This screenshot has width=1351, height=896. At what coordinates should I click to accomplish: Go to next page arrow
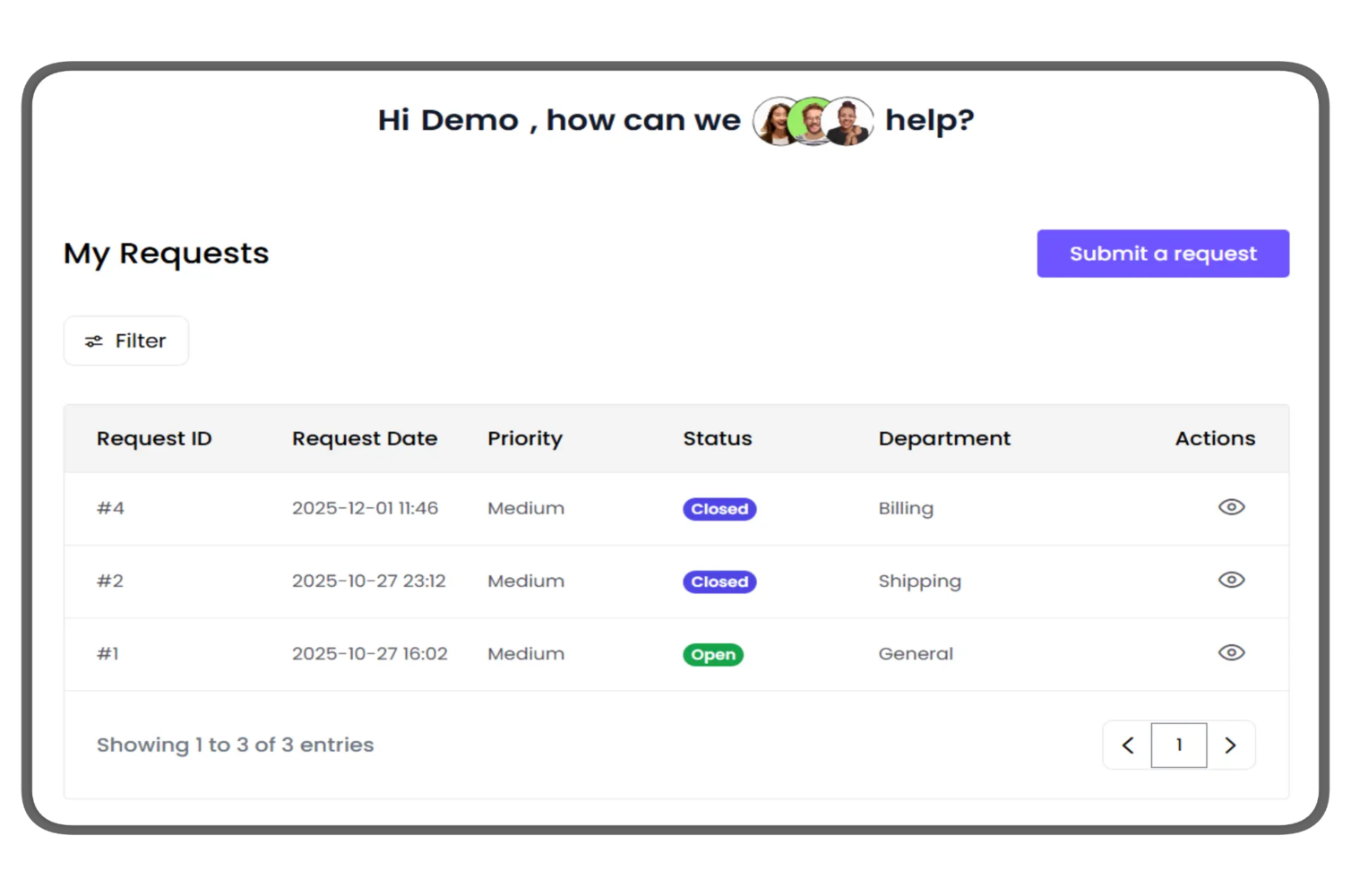[x=1230, y=745]
